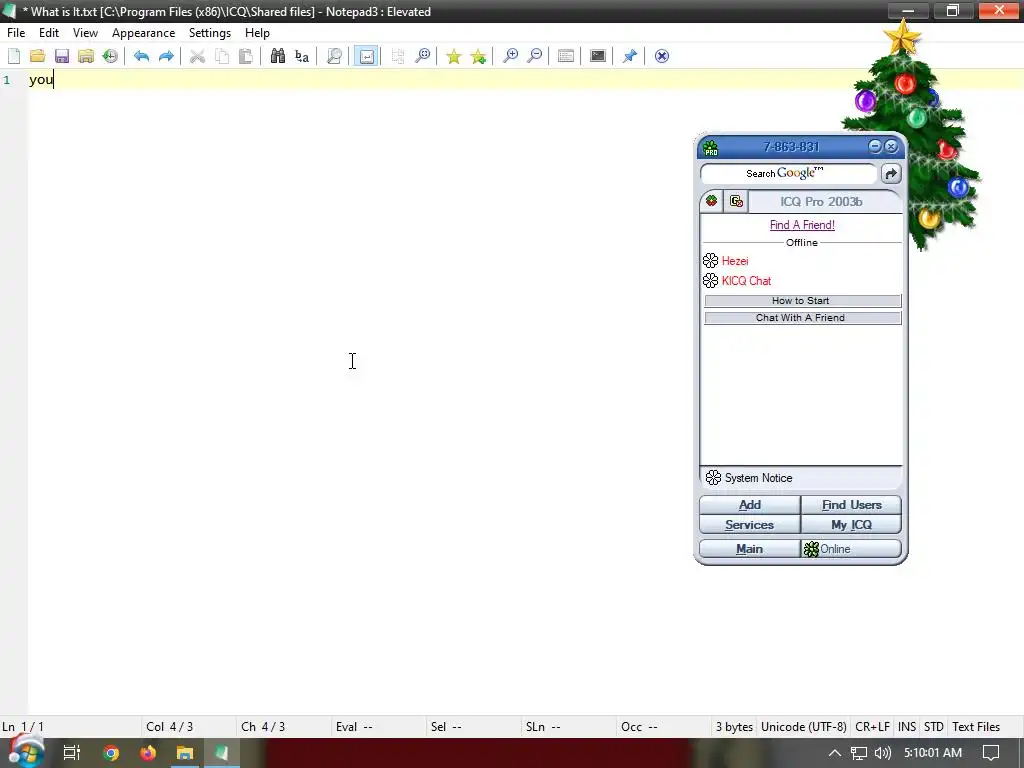The width and height of the screenshot is (1024, 768).
Task: Click the ICQ PRO logo icon
Action: [x=711, y=148]
